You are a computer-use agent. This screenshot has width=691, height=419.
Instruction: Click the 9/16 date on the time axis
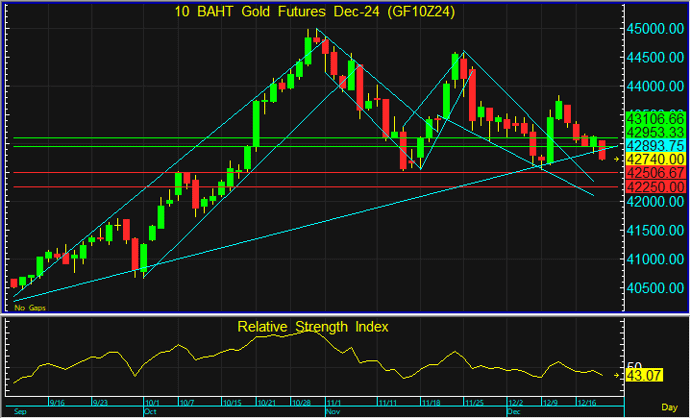click(57, 402)
